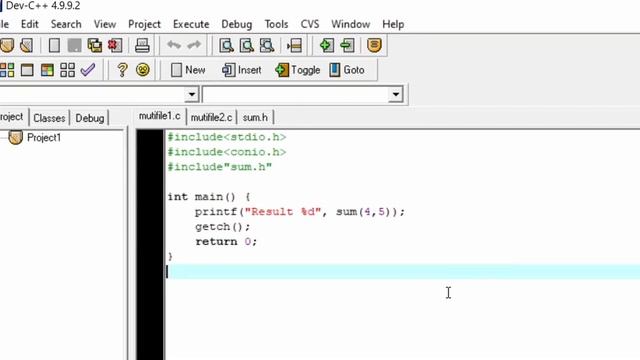Open the Help menu
This screenshot has width=640, height=360.
coord(393,24)
